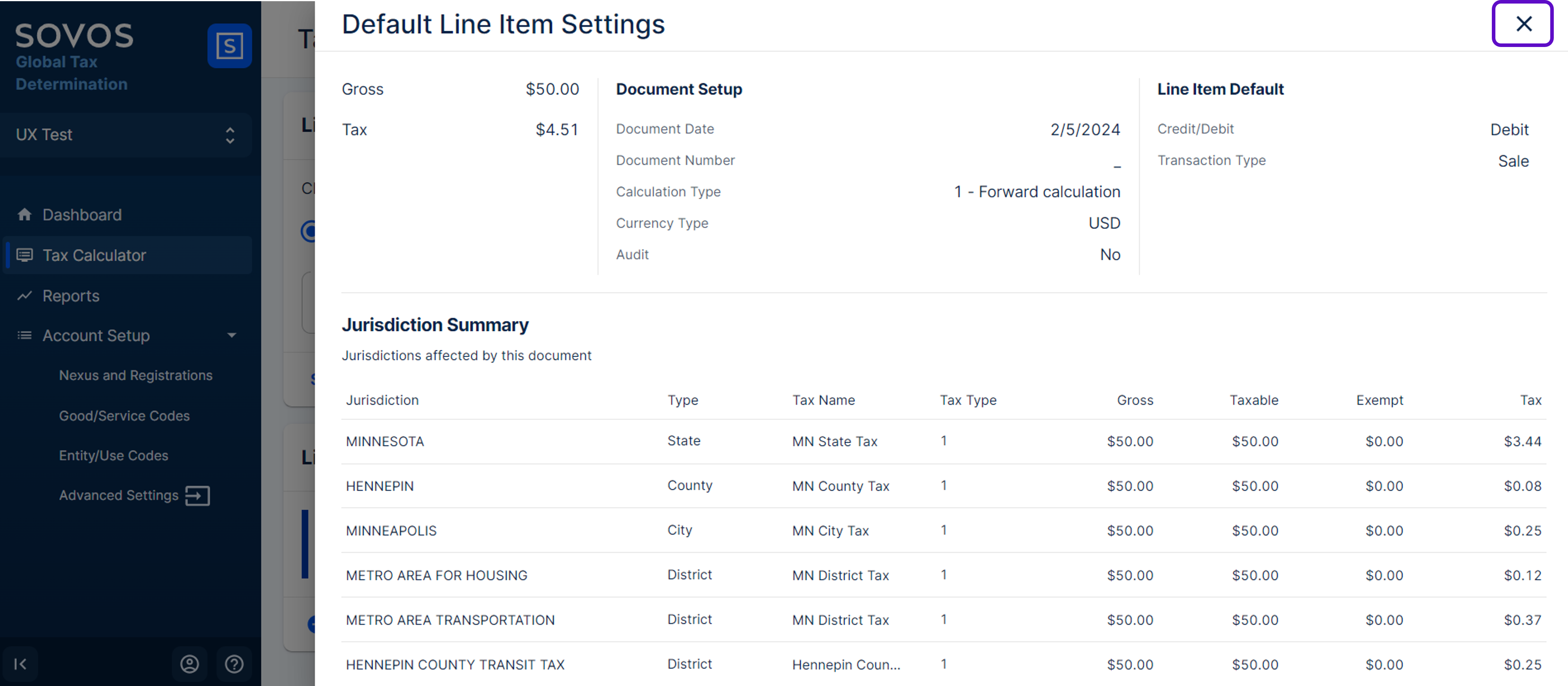
Task: Click the Dashboard home icon
Action: (24, 214)
